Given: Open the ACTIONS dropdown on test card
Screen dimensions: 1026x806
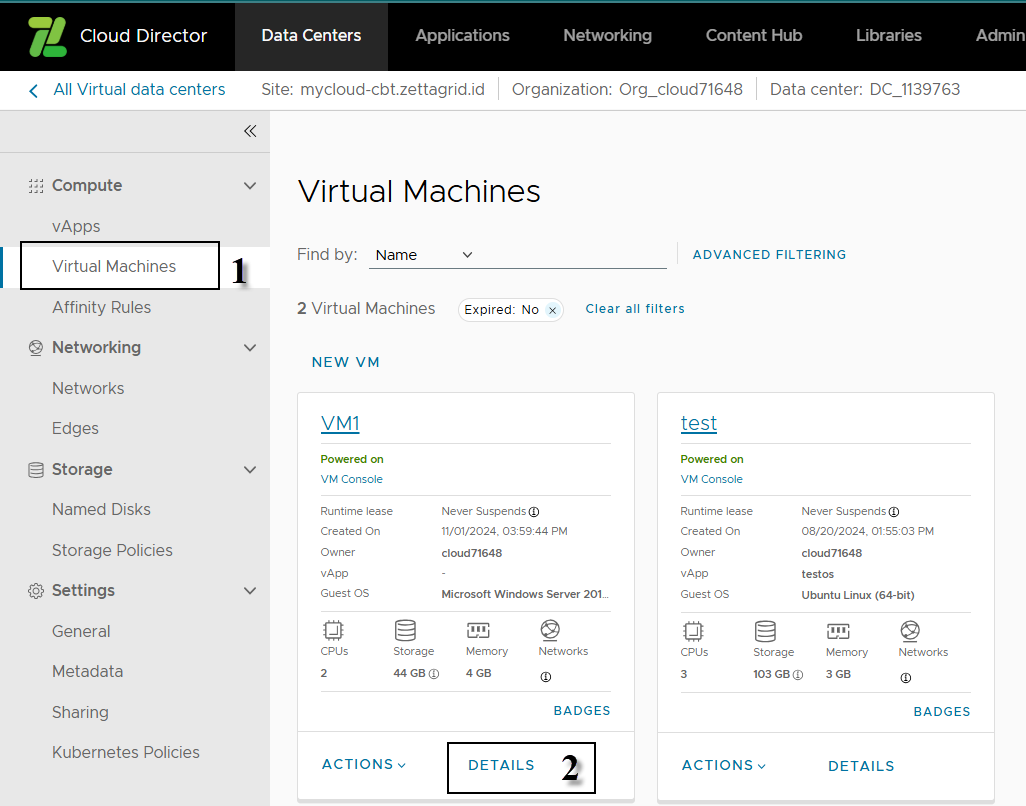Looking at the screenshot, I should 724,765.
